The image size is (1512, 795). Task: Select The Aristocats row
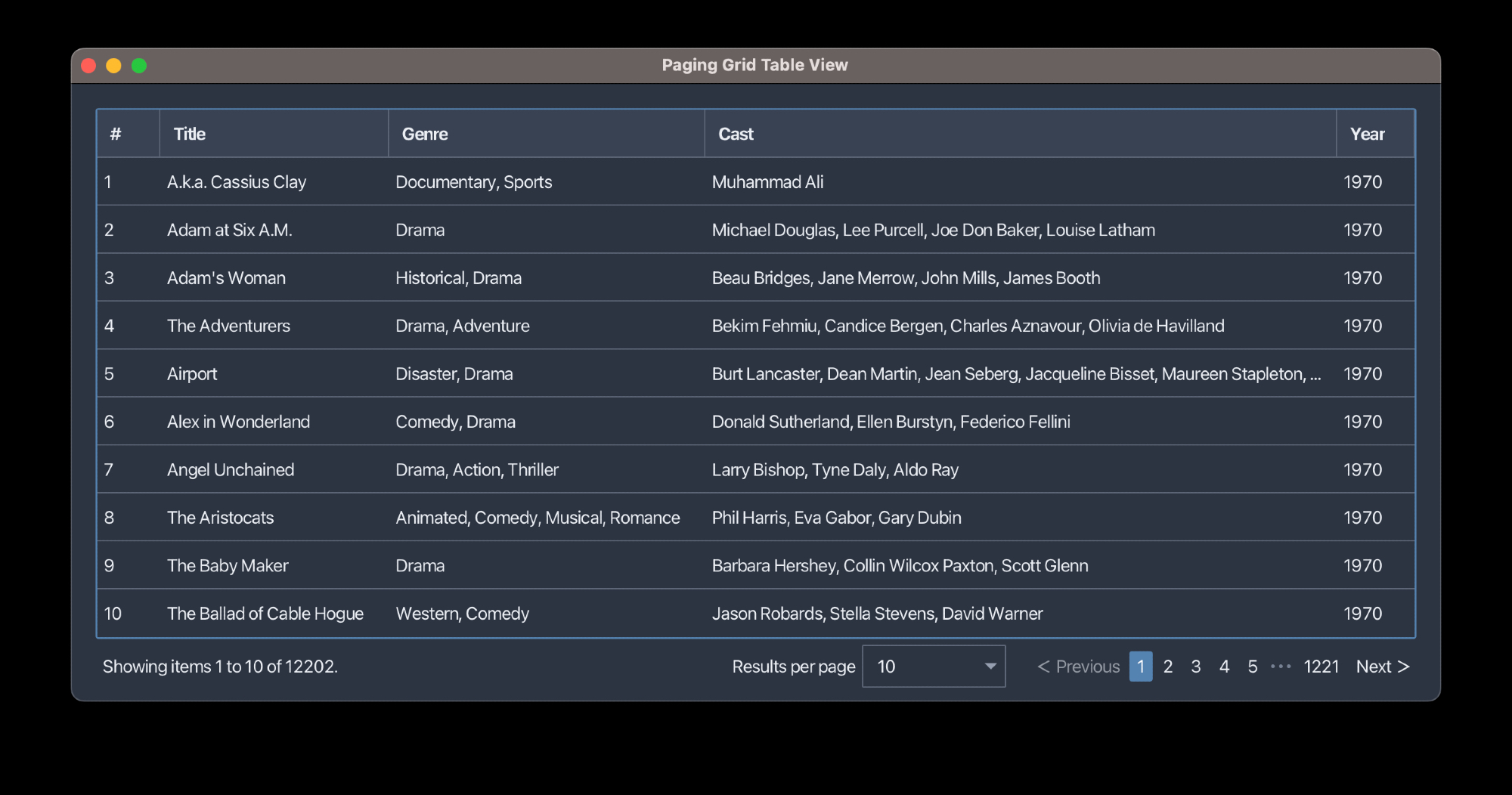[x=220, y=518]
